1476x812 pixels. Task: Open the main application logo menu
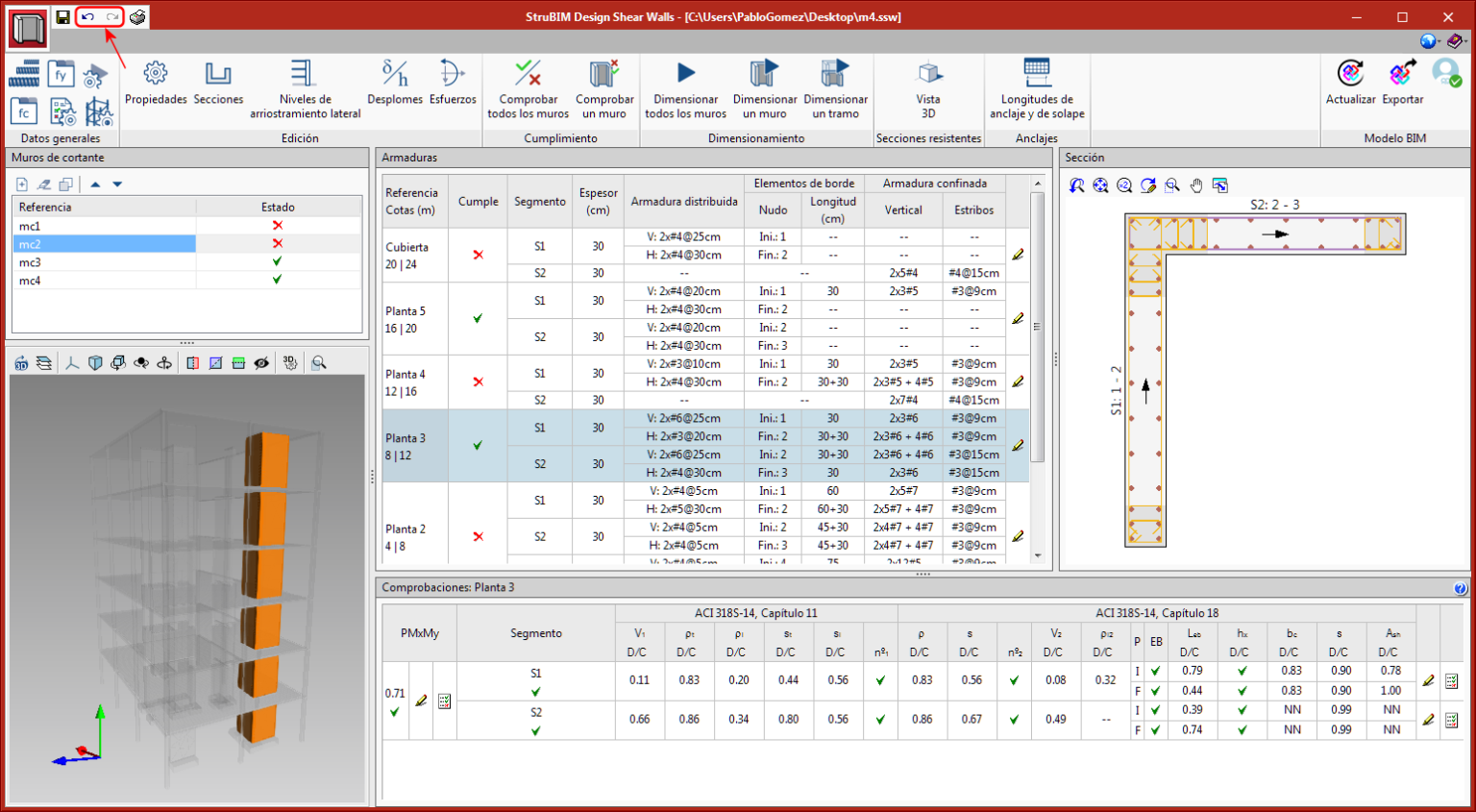29,29
